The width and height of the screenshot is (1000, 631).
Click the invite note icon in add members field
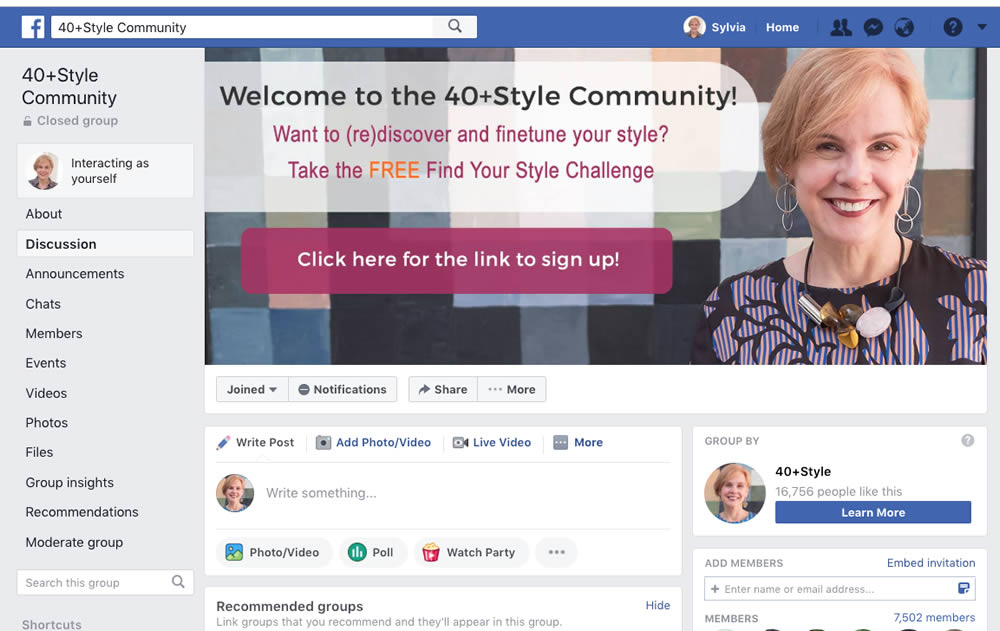point(964,588)
